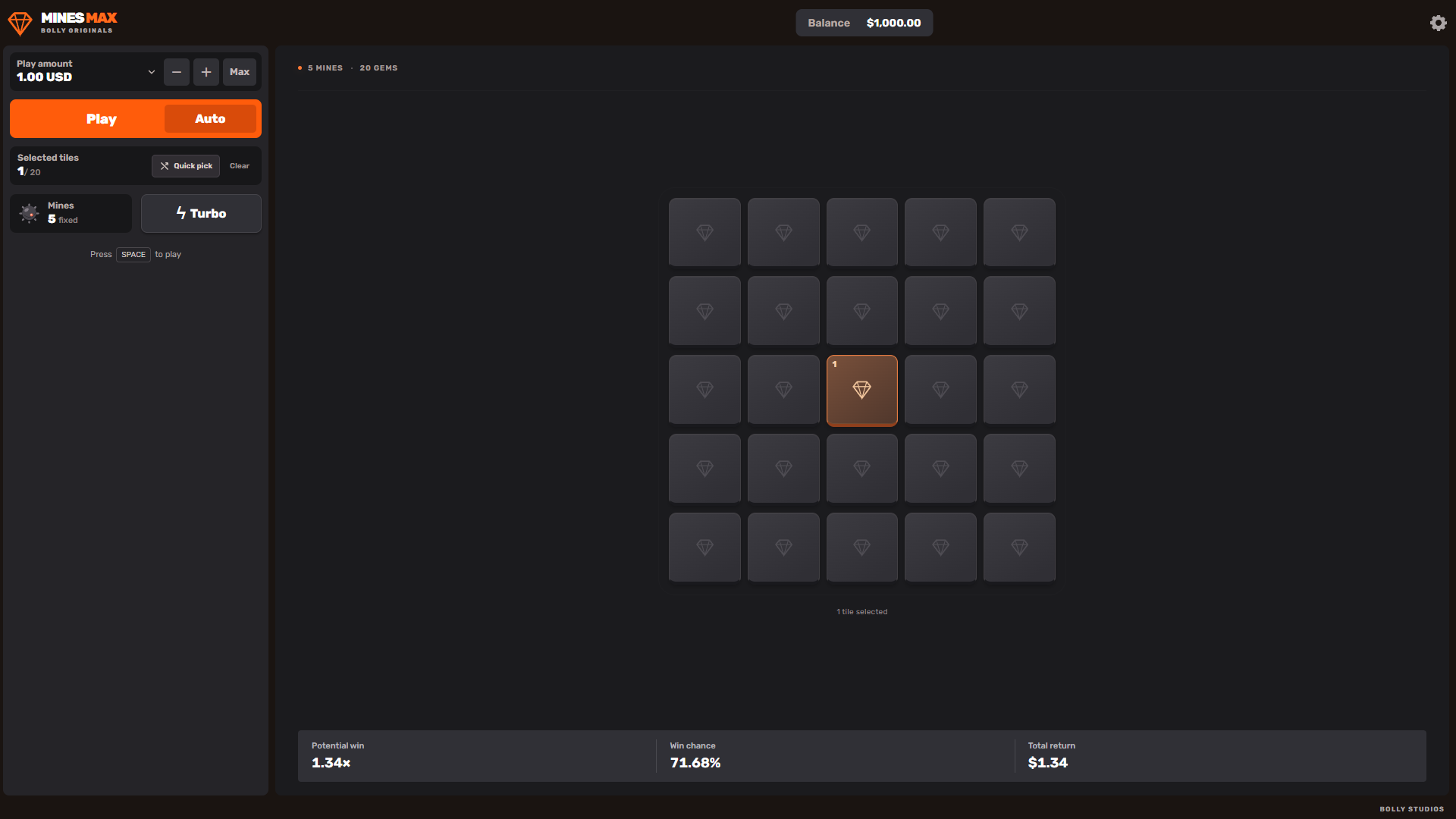This screenshot has width=1456, height=819.
Task: Click the 1 tile selected status text
Action: [862, 612]
